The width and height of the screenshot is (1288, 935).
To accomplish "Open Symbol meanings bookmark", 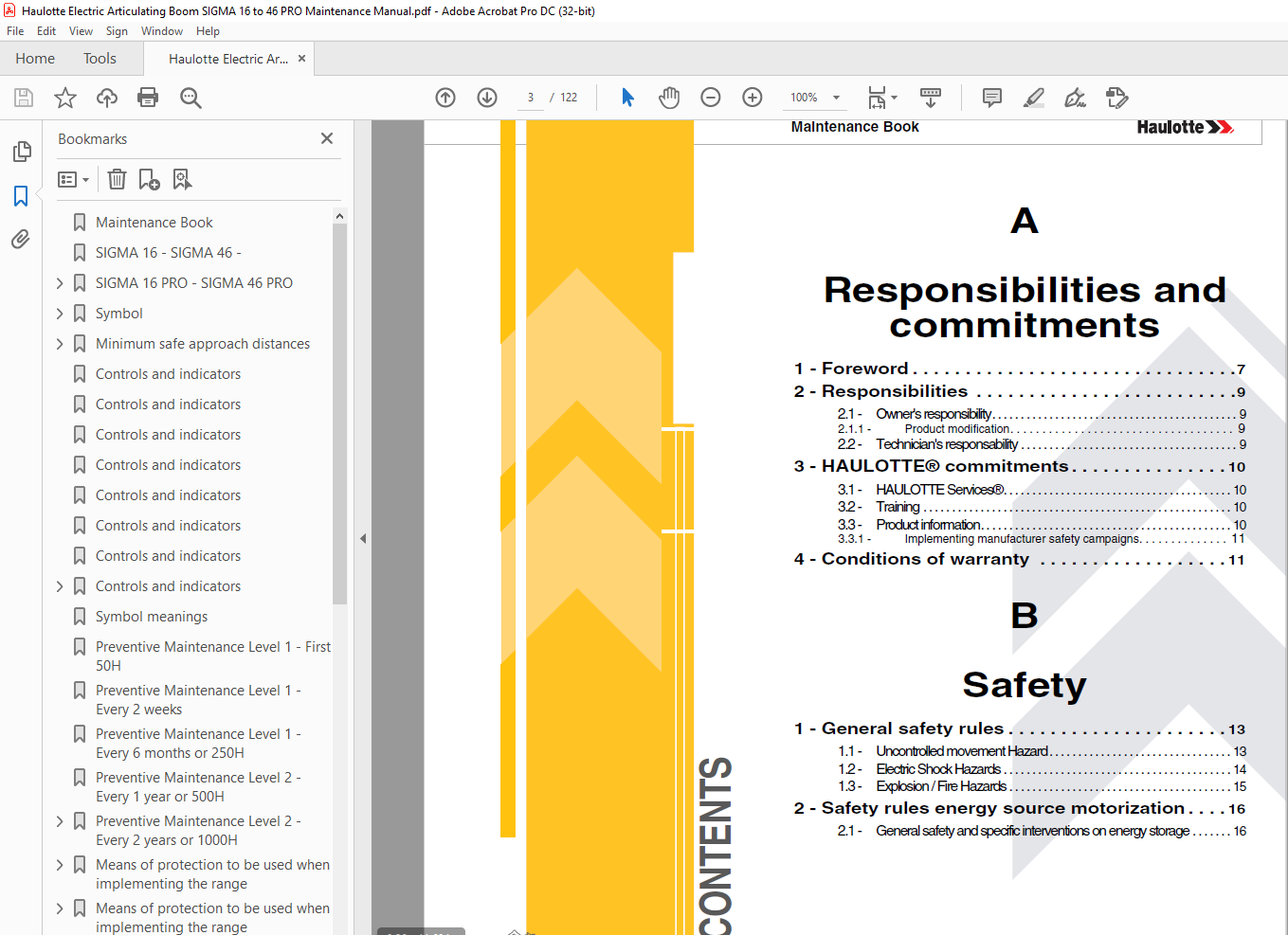I will pyautogui.click(x=152, y=617).
